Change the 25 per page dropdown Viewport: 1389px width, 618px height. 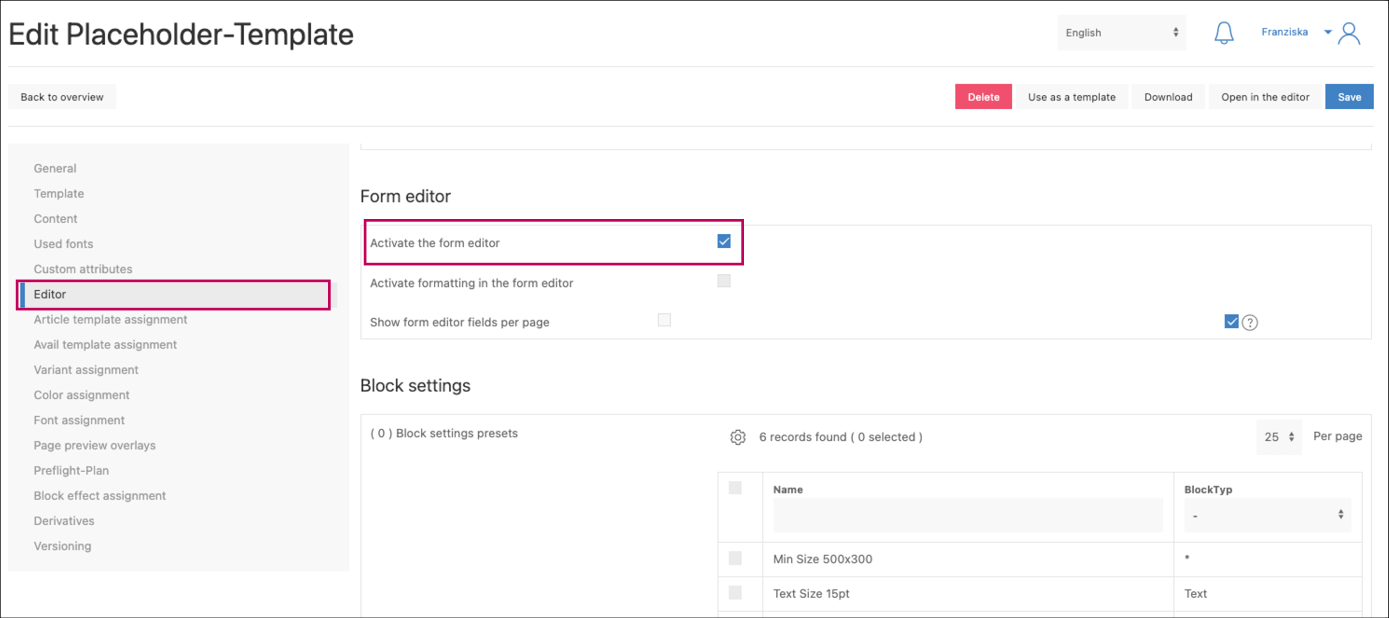pos(1279,437)
